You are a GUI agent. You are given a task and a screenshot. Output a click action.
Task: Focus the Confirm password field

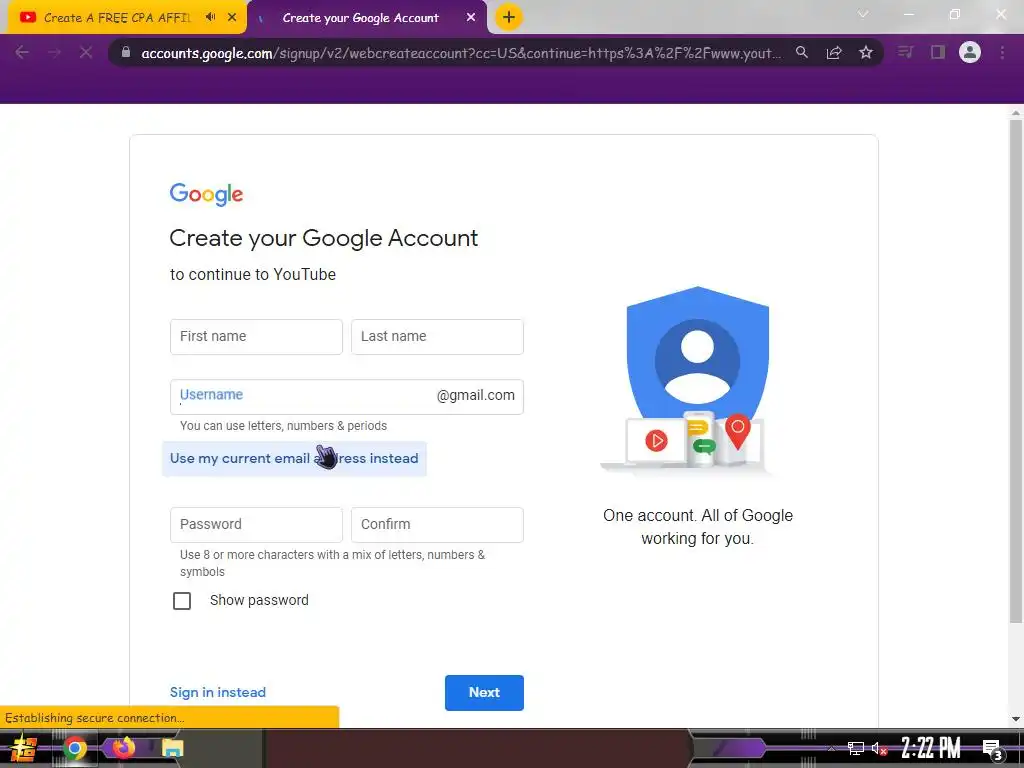click(x=437, y=525)
